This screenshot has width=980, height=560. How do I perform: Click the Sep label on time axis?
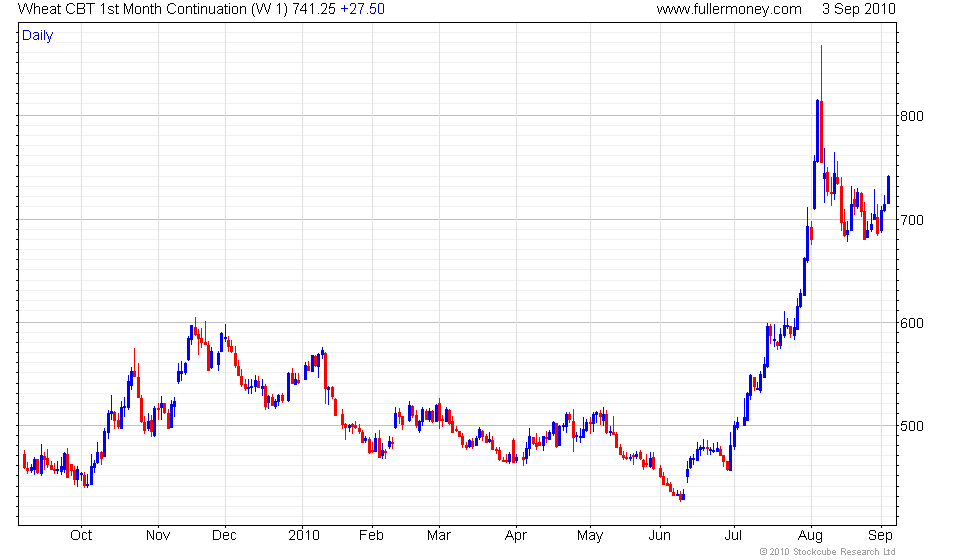point(881,536)
